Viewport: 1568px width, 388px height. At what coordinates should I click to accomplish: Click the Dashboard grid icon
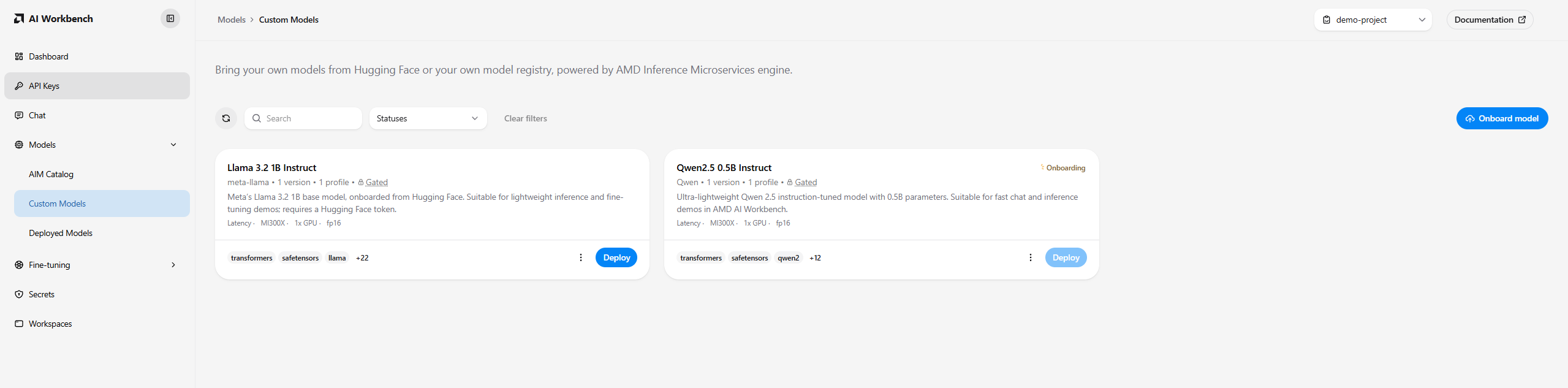[x=19, y=56]
